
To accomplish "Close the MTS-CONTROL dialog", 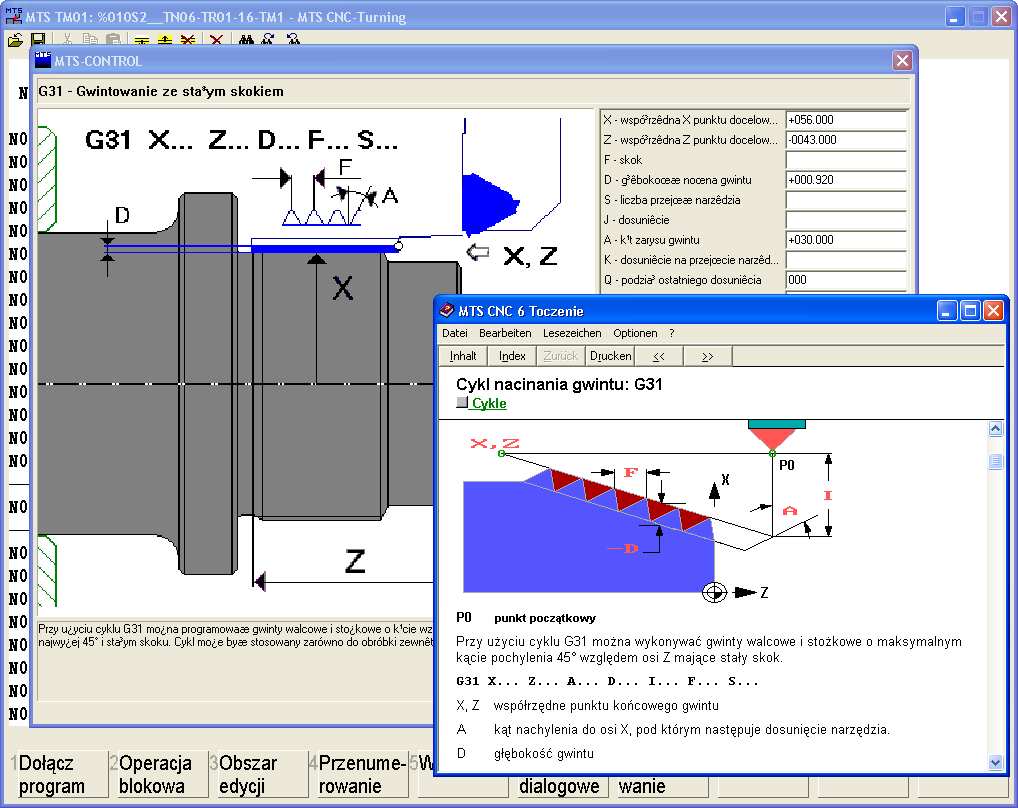I will pyautogui.click(x=902, y=60).
